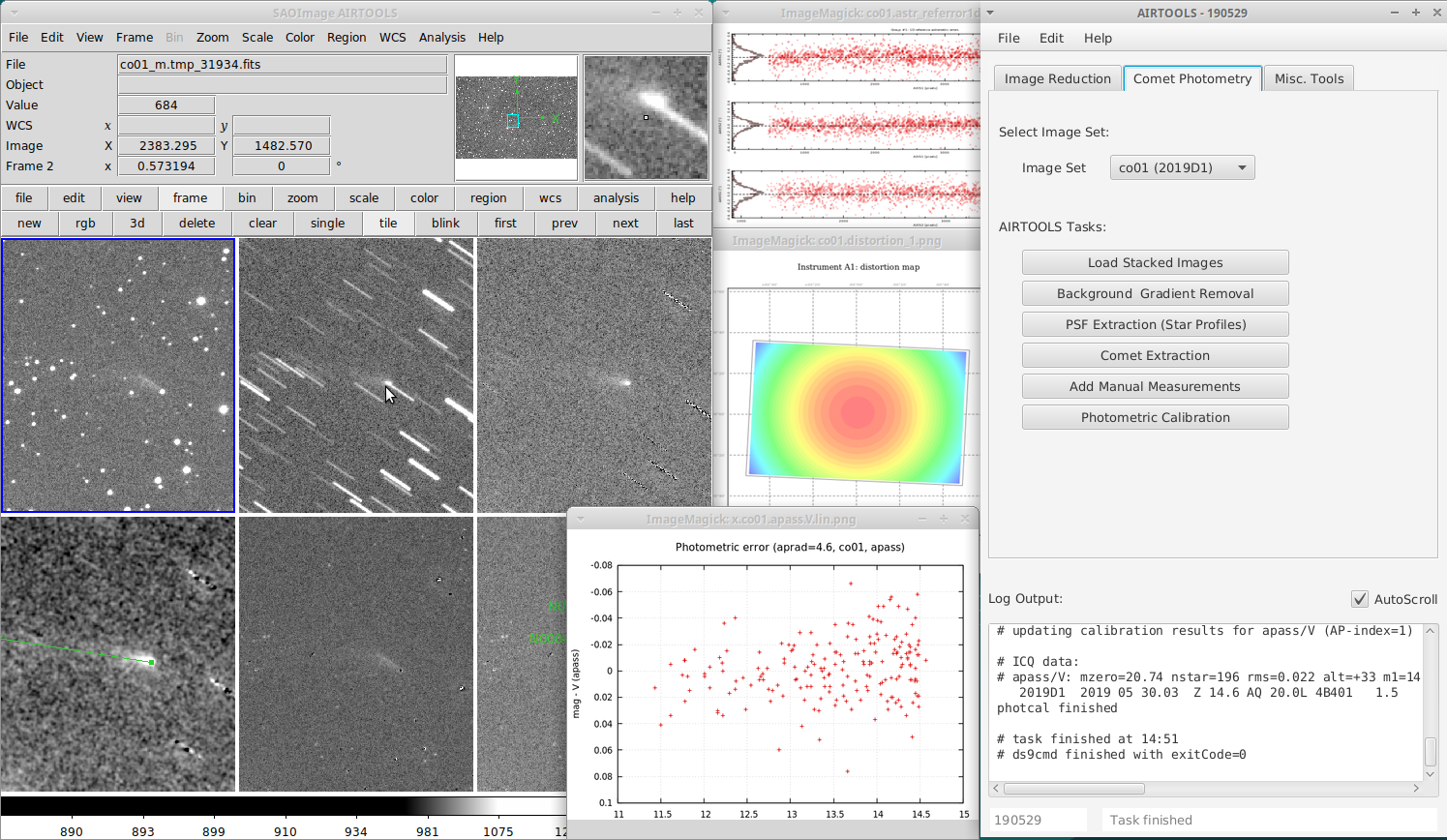Screen dimensions: 1447x840
Task: Click the log scroll-right arrow icon
Action: pos(1416,789)
